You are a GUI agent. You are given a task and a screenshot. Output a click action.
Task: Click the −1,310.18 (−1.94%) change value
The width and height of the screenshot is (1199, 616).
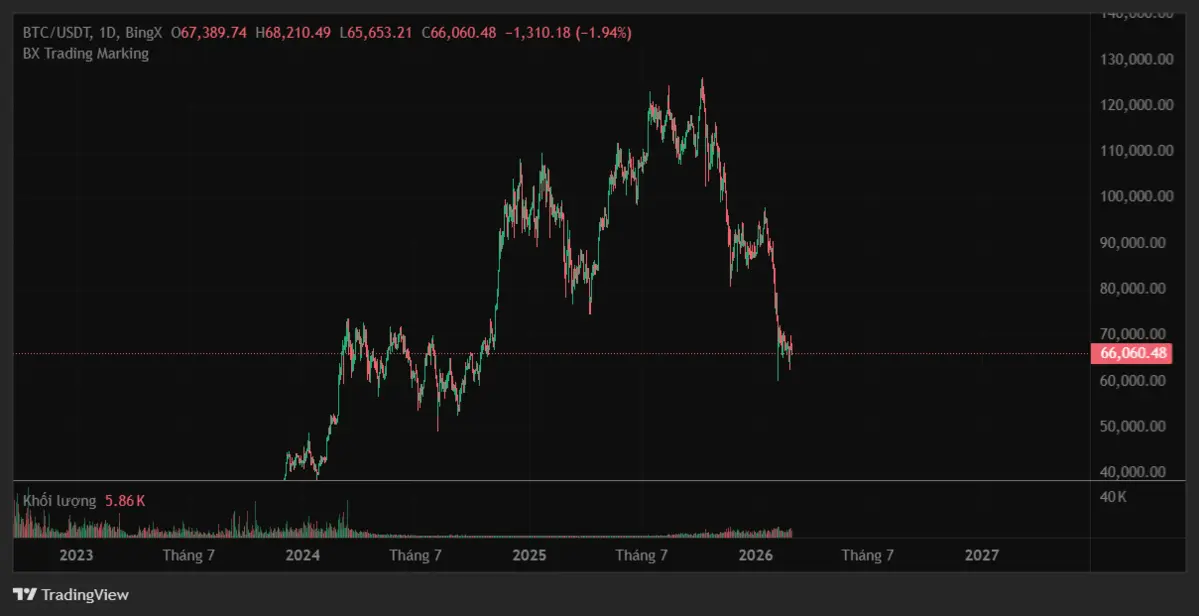point(568,33)
